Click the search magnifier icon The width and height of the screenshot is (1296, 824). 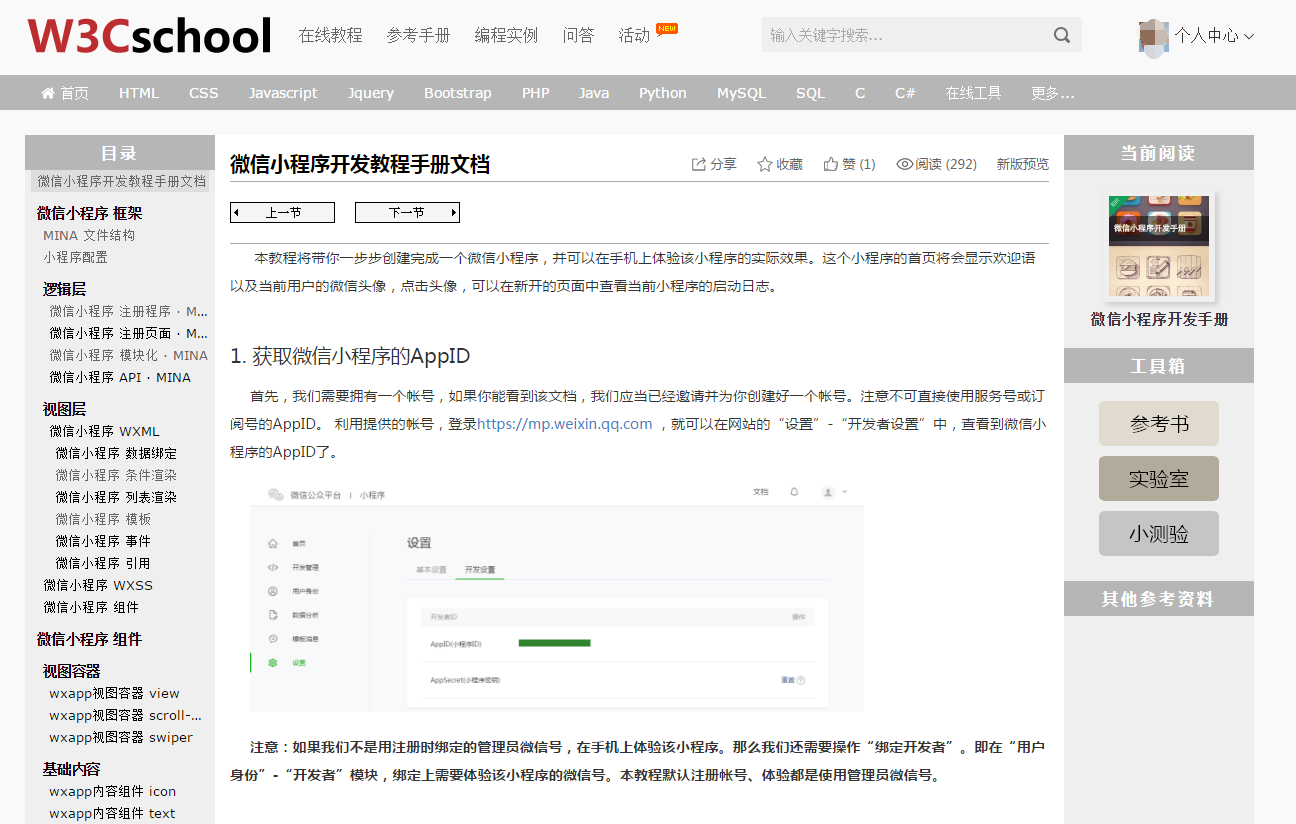(x=1062, y=35)
